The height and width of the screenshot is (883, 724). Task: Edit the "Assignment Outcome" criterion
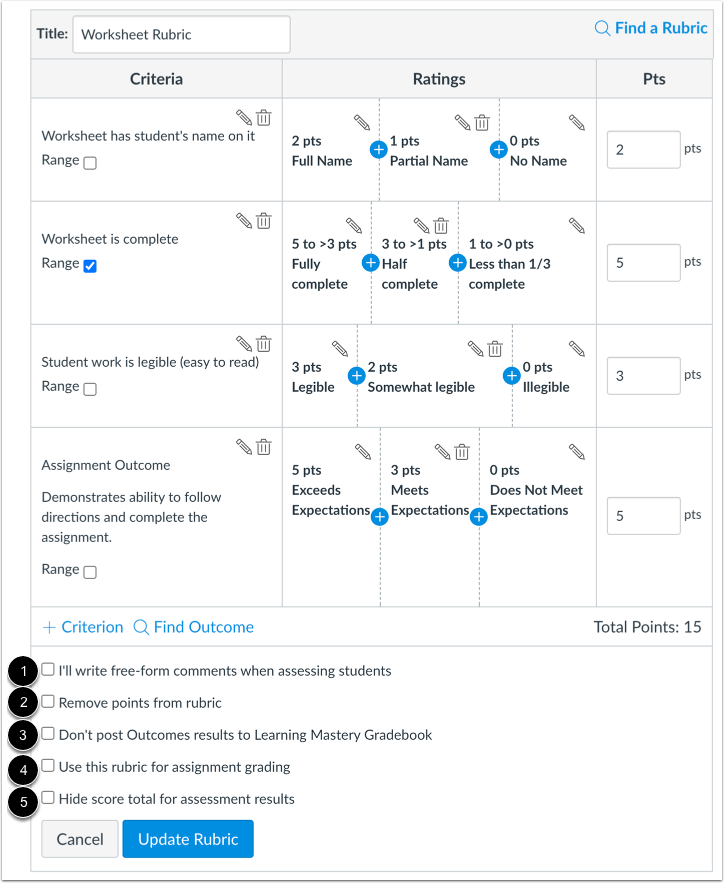click(x=245, y=448)
